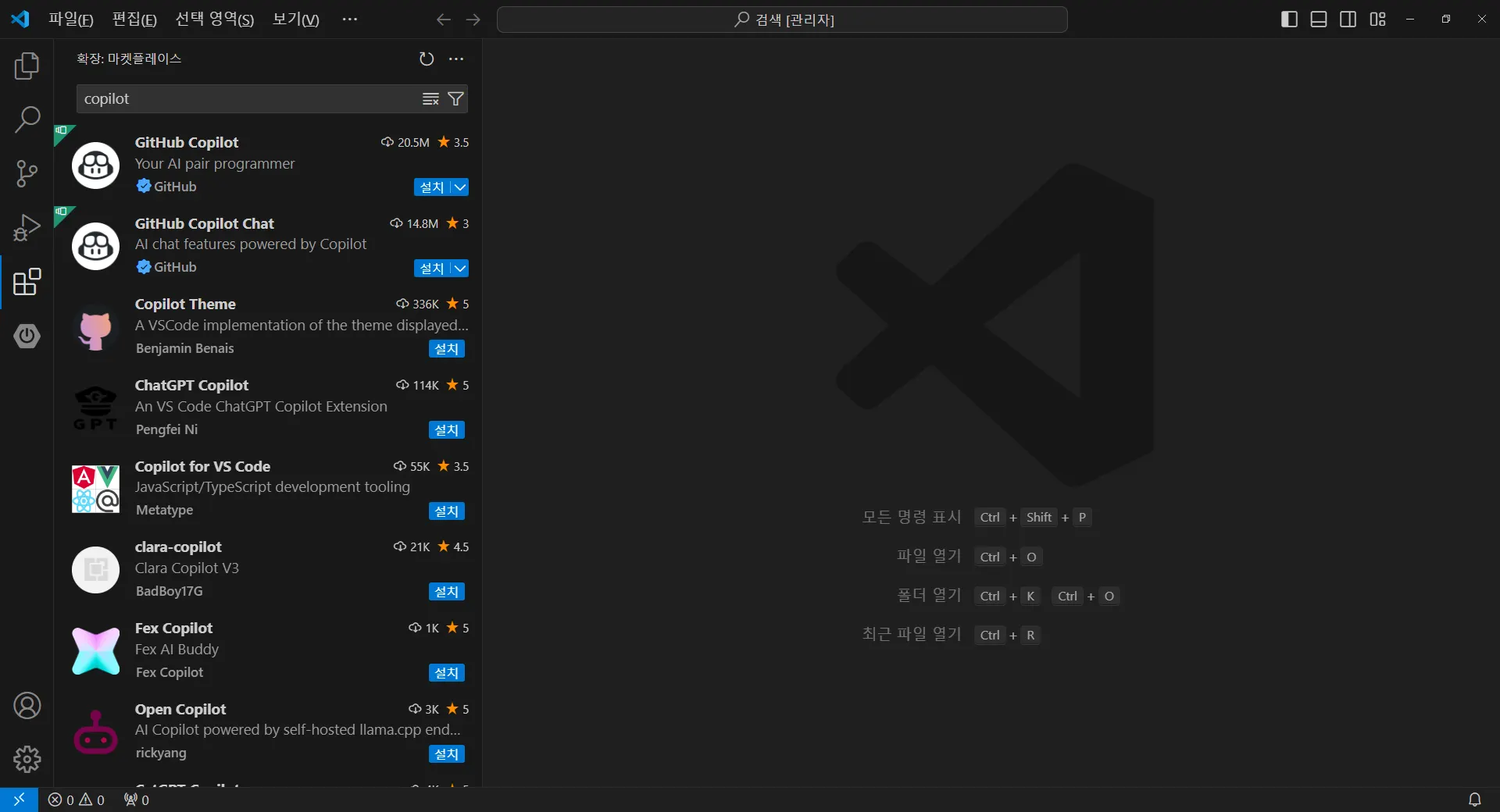
Task: Click the ports forwarded status item
Action: click(x=137, y=800)
